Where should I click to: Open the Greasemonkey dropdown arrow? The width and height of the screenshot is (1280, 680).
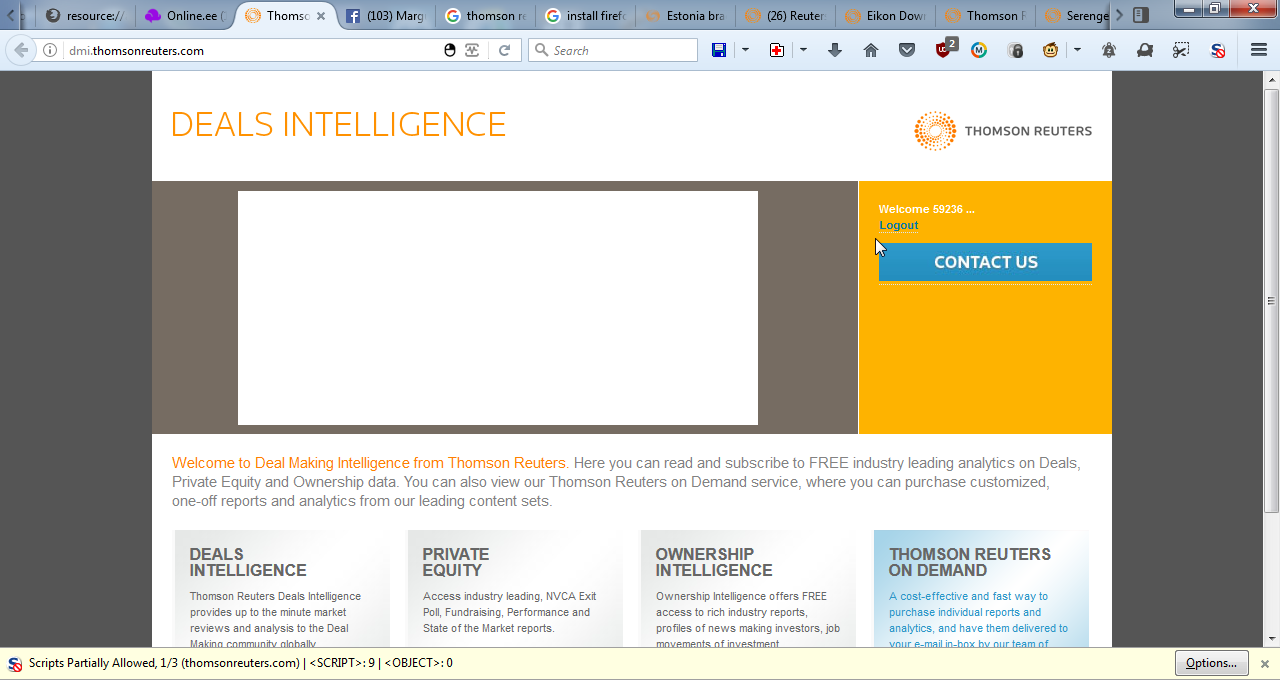pyautogui.click(x=1077, y=50)
